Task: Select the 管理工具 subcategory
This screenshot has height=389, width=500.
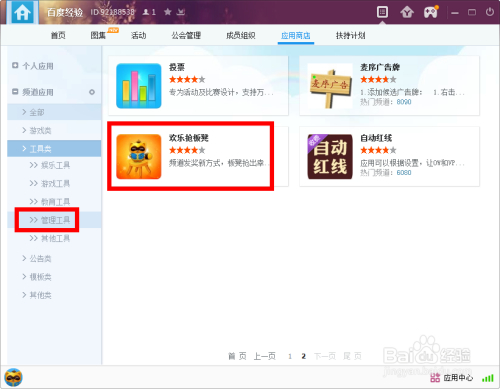Action: tap(54, 220)
